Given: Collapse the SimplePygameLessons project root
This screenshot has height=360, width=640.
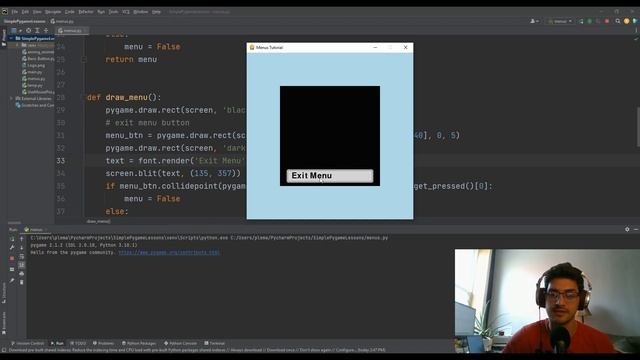Looking at the screenshot, I should (11, 38).
